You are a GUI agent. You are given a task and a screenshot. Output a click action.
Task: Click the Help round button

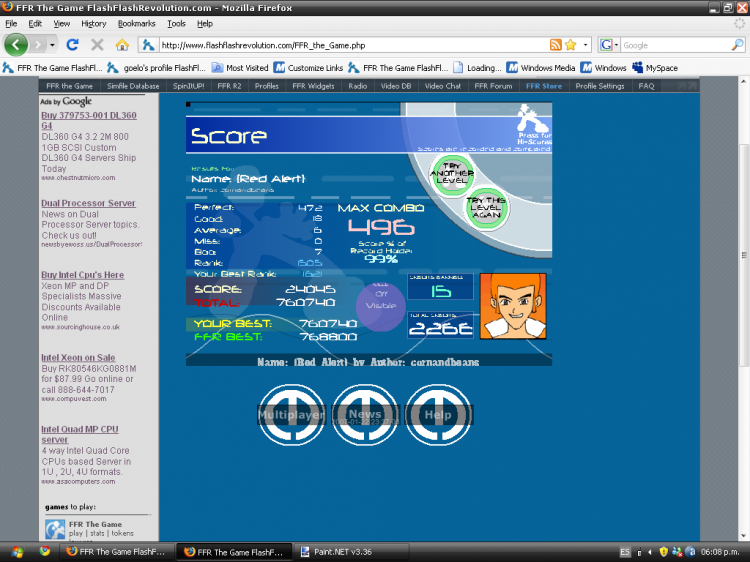(438, 415)
